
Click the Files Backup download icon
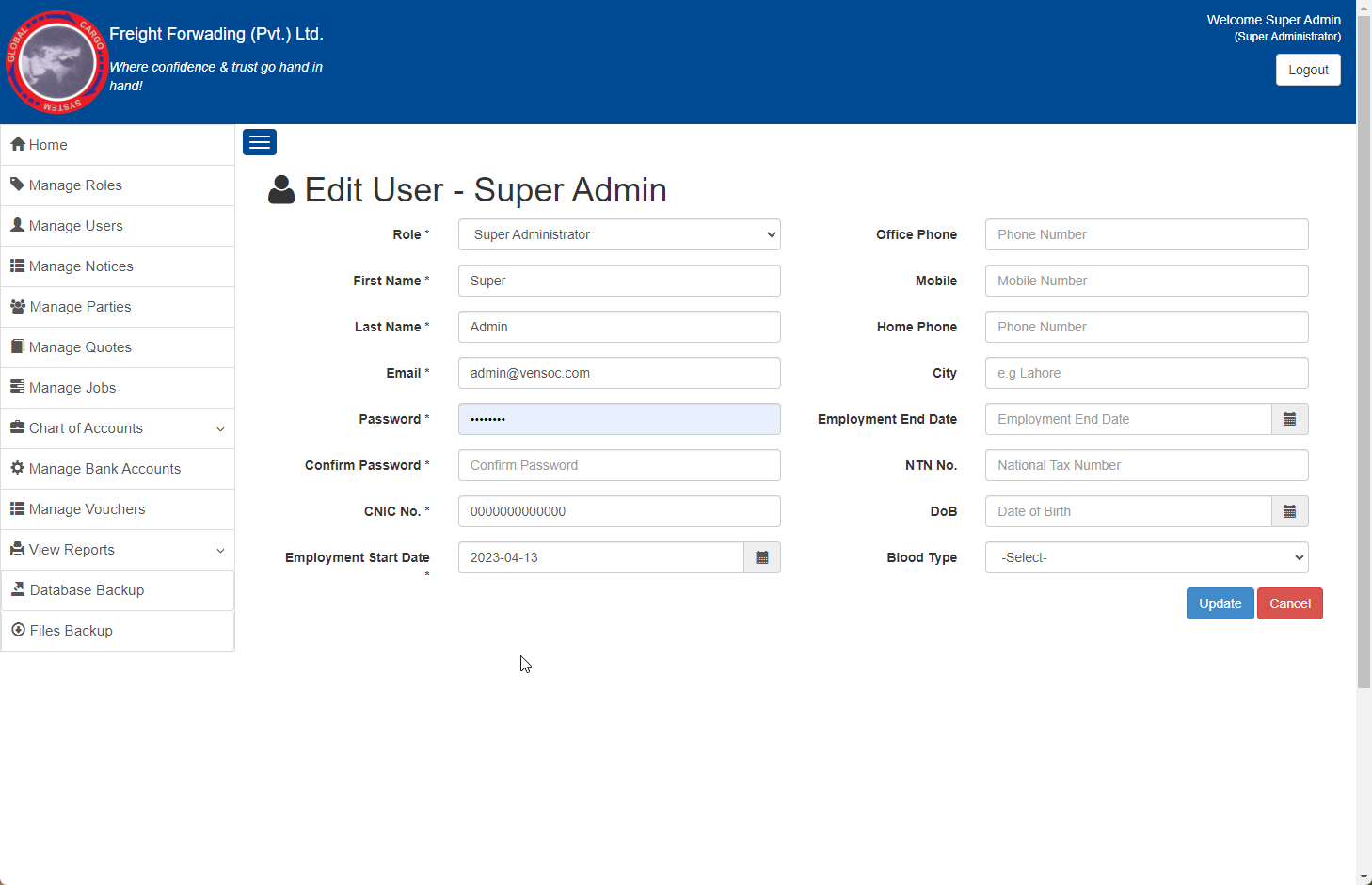[x=18, y=630]
